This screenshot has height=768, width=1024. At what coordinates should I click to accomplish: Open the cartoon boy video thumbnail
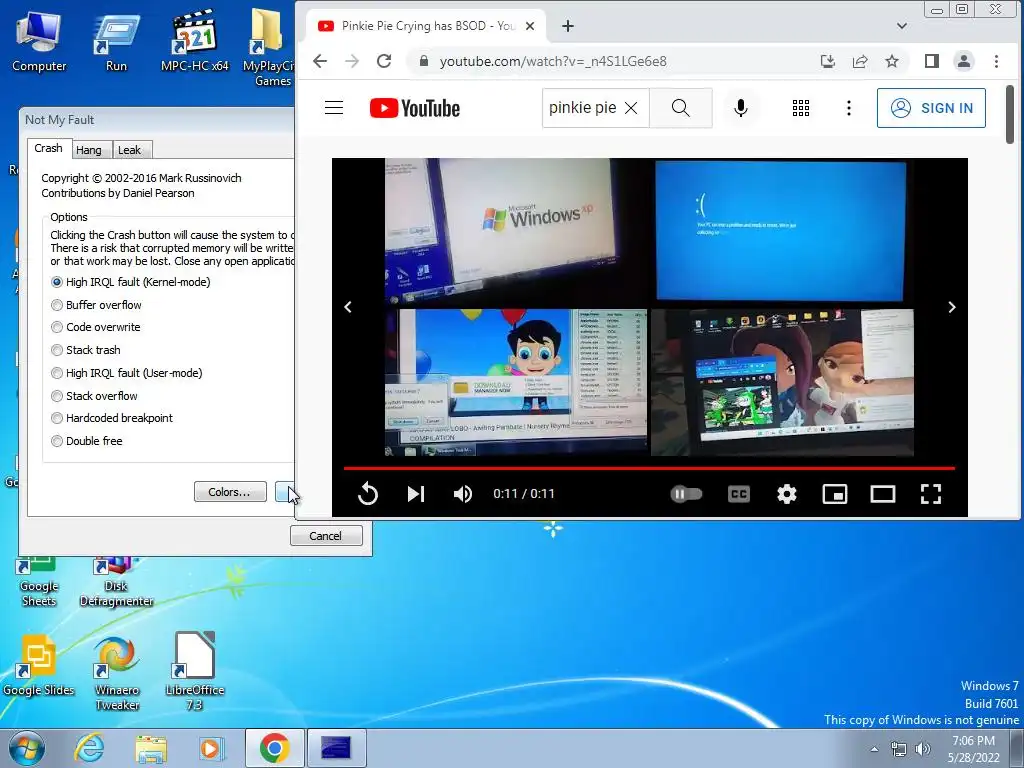coord(516,382)
